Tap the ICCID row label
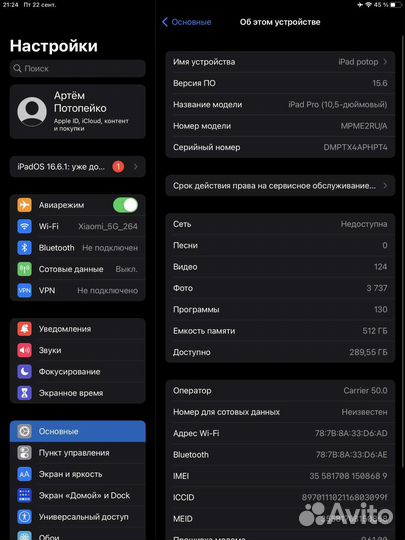405x540 pixels. click(x=184, y=497)
